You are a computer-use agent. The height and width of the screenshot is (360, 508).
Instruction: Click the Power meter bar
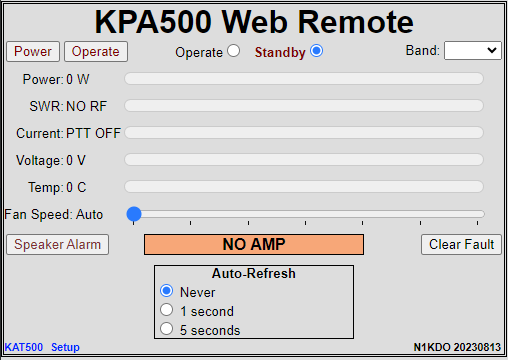point(304,79)
